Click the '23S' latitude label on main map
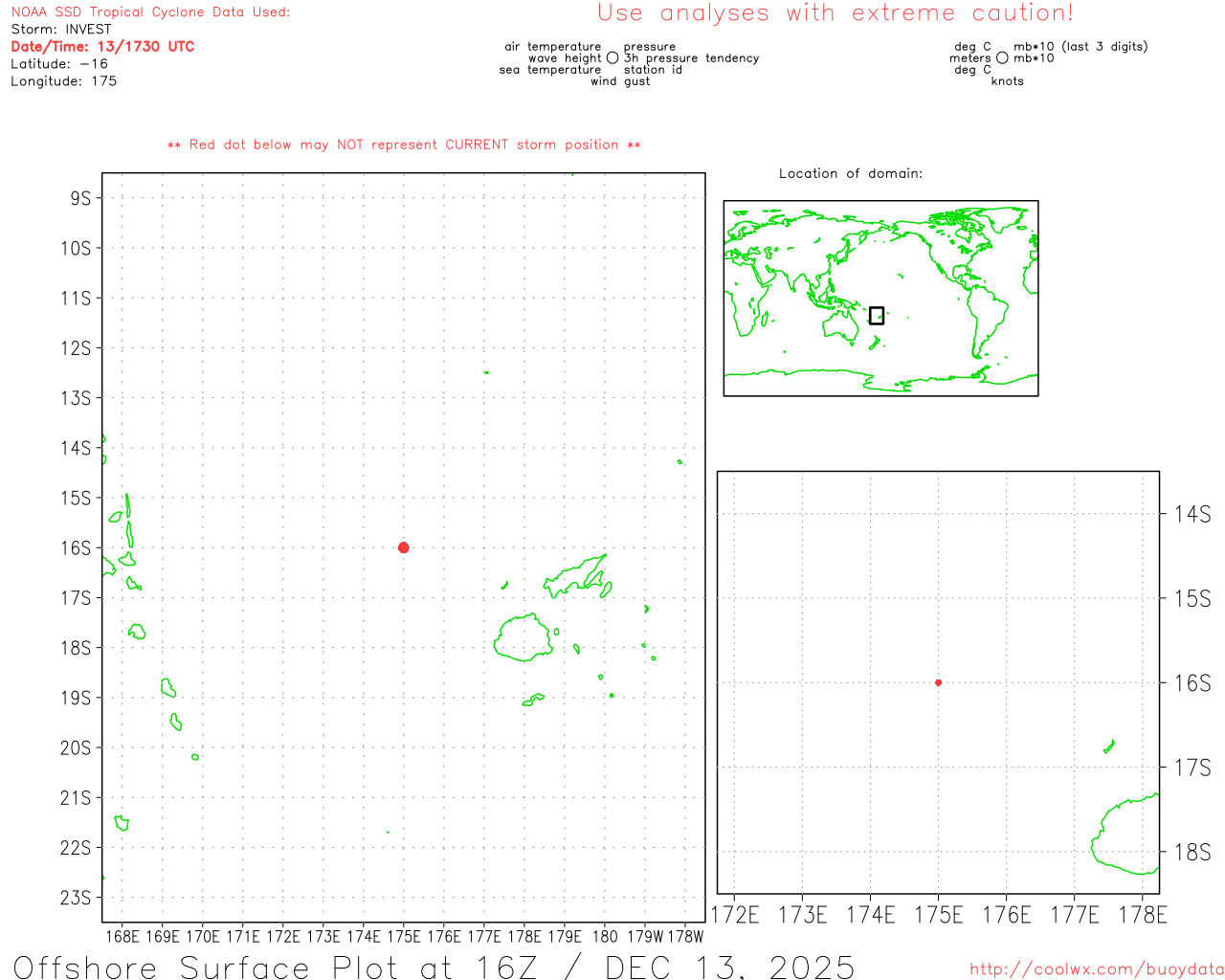Image resolution: width=1225 pixels, height=980 pixels. pyautogui.click(x=76, y=898)
